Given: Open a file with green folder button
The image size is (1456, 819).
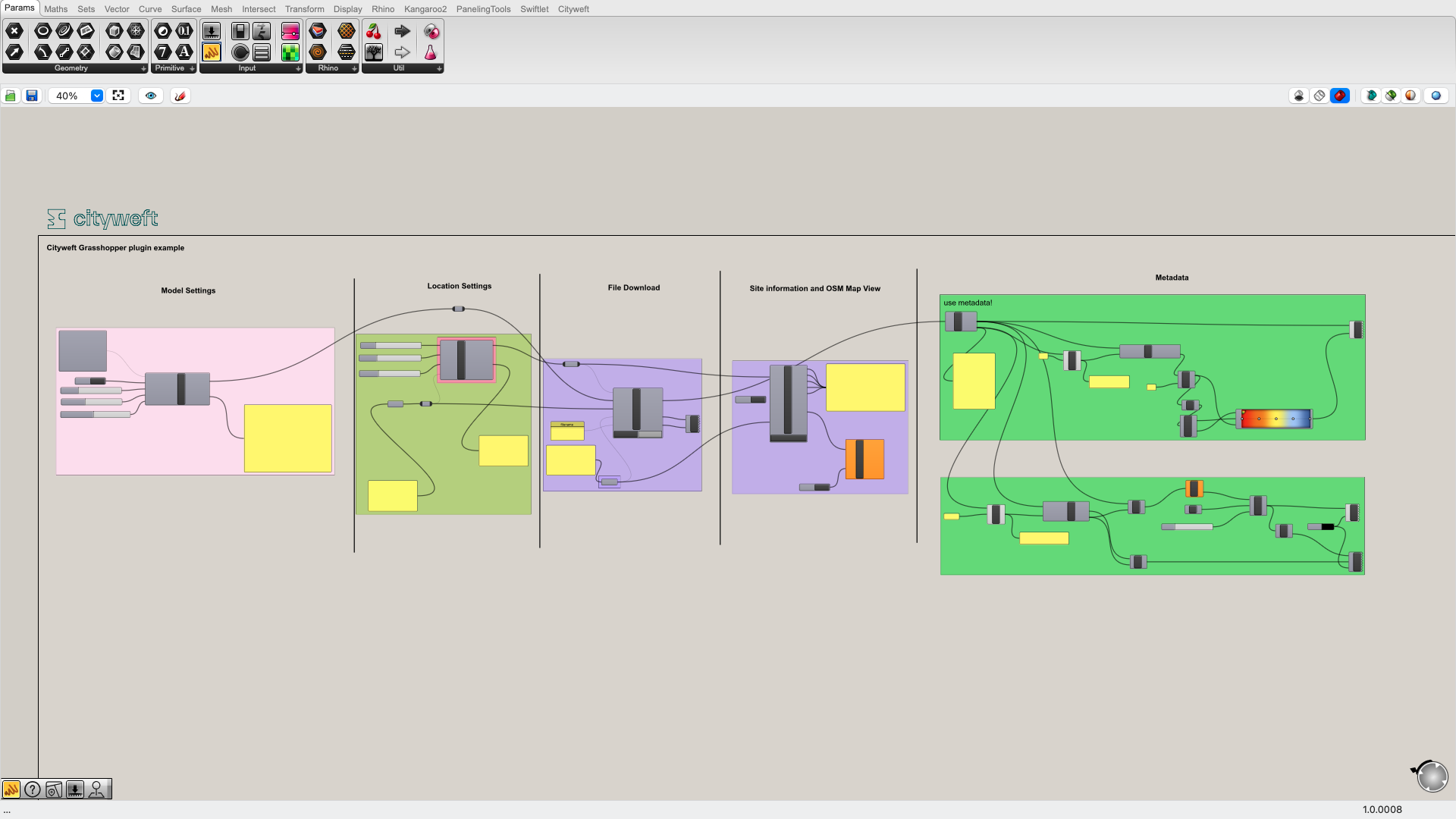Looking at the screenshot, I should click(x=11, y=96).
